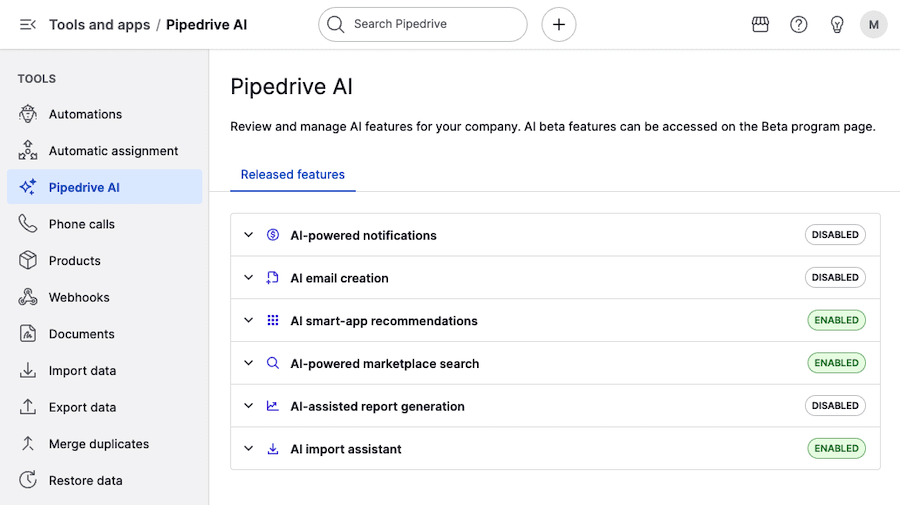Open the user profile avatar M
This screenshot has height=505, width=900.
(x=873, y=25)
